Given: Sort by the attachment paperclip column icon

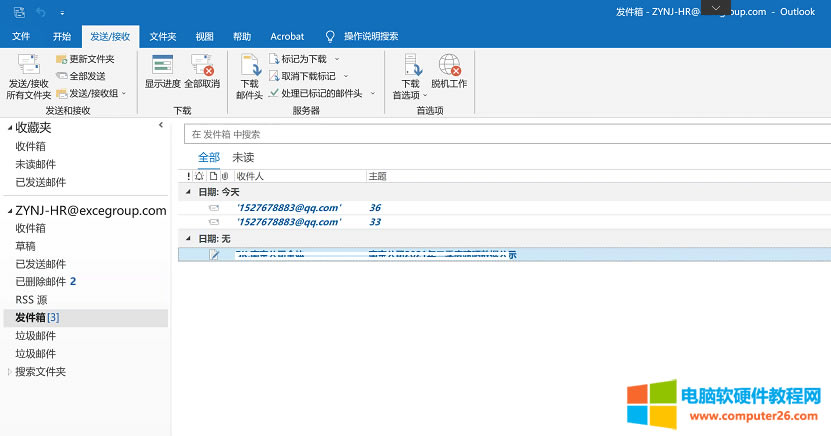Looking at the screenshot, I should [x=224, y=176].
